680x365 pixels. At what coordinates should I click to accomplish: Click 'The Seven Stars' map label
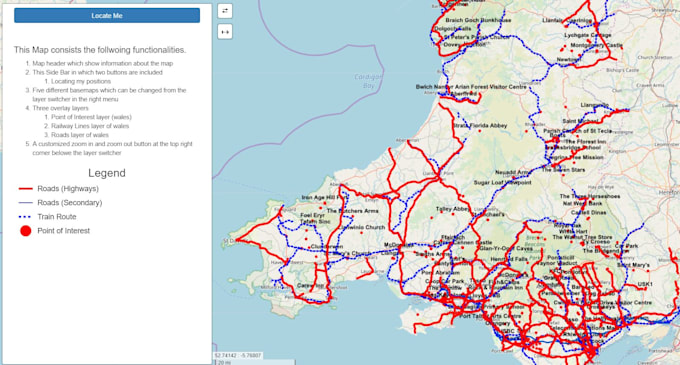(x=563, y=170)
